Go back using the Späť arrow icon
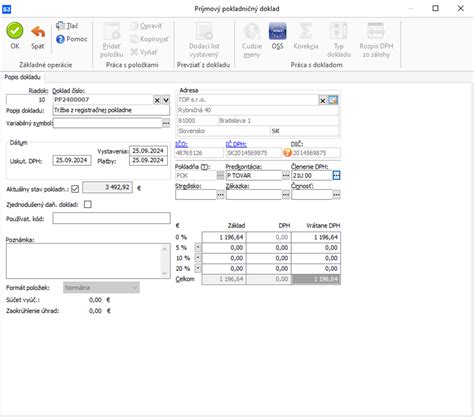Screen dimensions: 474x417 [x=38, y=32]
